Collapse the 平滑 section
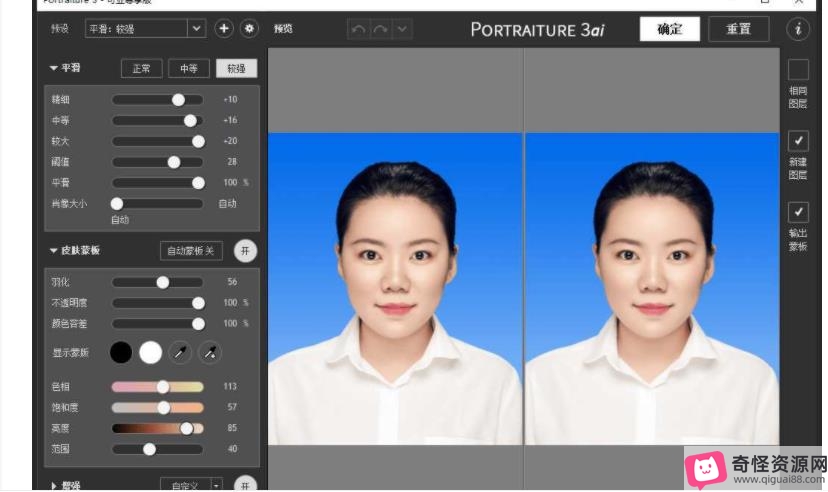The width and height of the screenshot is (828, 492). (x=54, y=69)
